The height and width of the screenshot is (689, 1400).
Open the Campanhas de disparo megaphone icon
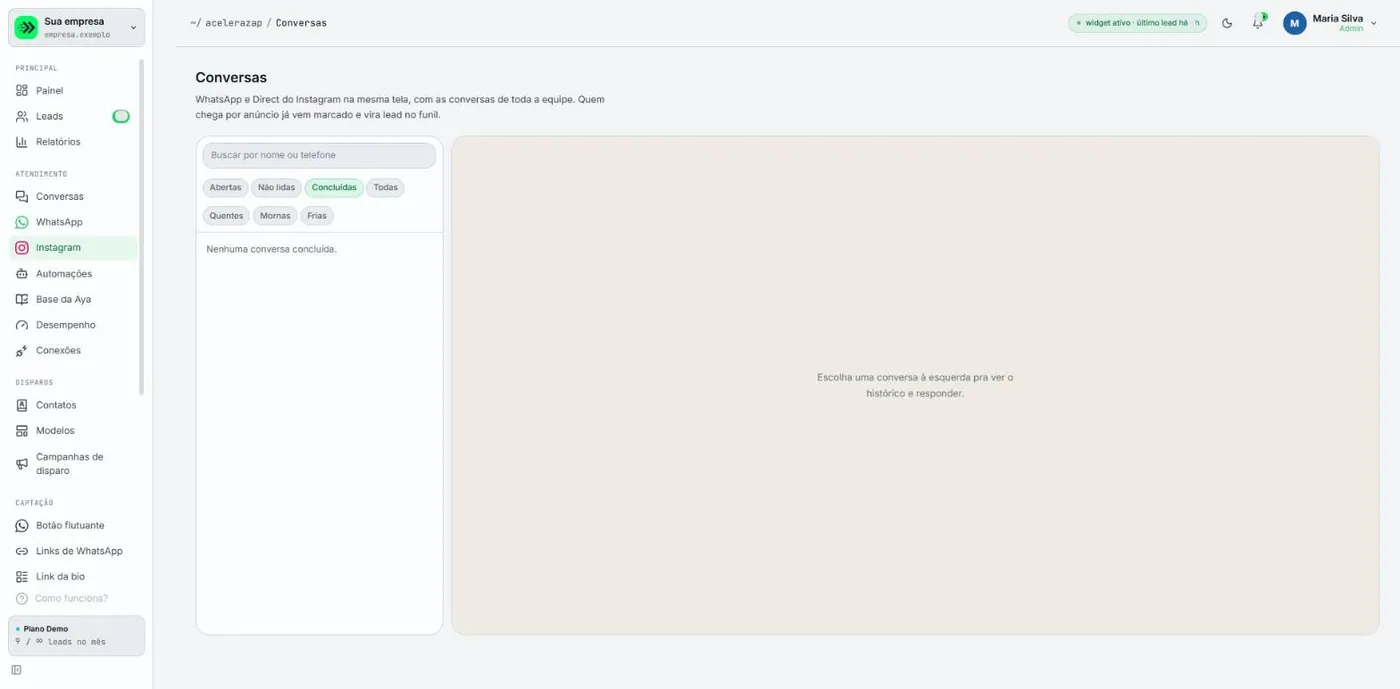pos(22,464)
